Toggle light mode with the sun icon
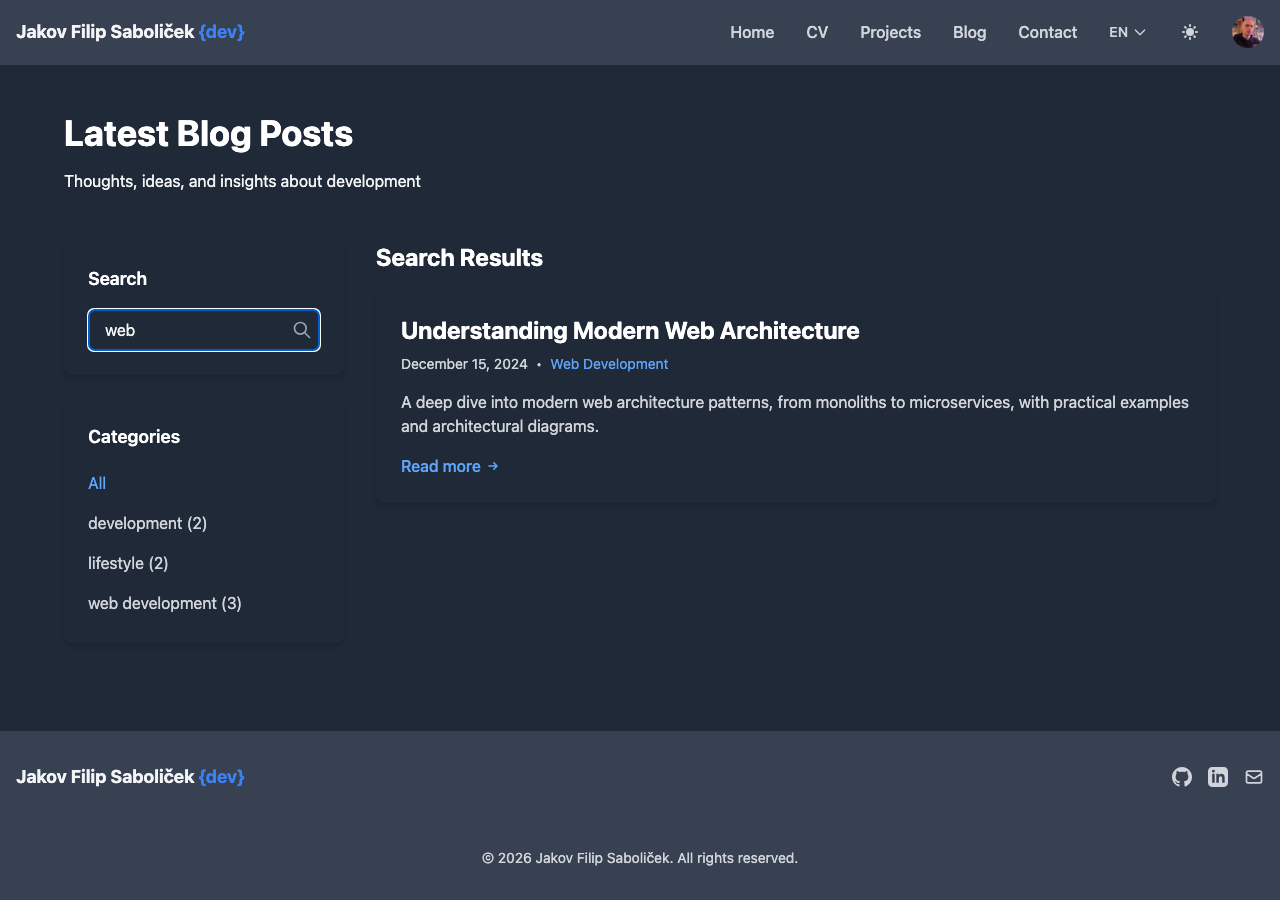 pyautogui.click(x=1190, y=32)
